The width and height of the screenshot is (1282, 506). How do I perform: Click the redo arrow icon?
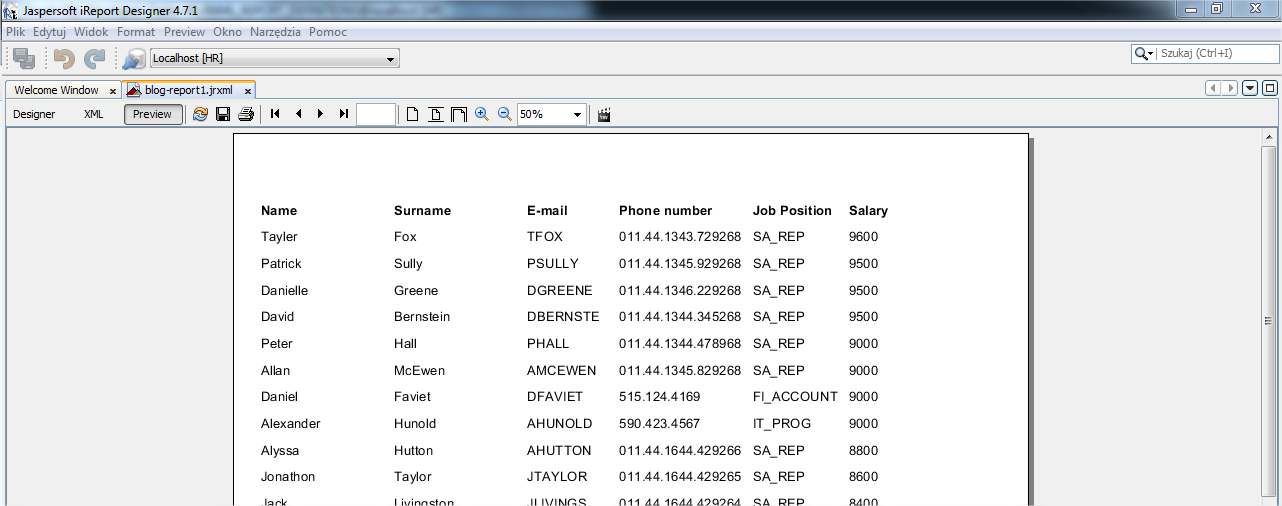point(94,59)
